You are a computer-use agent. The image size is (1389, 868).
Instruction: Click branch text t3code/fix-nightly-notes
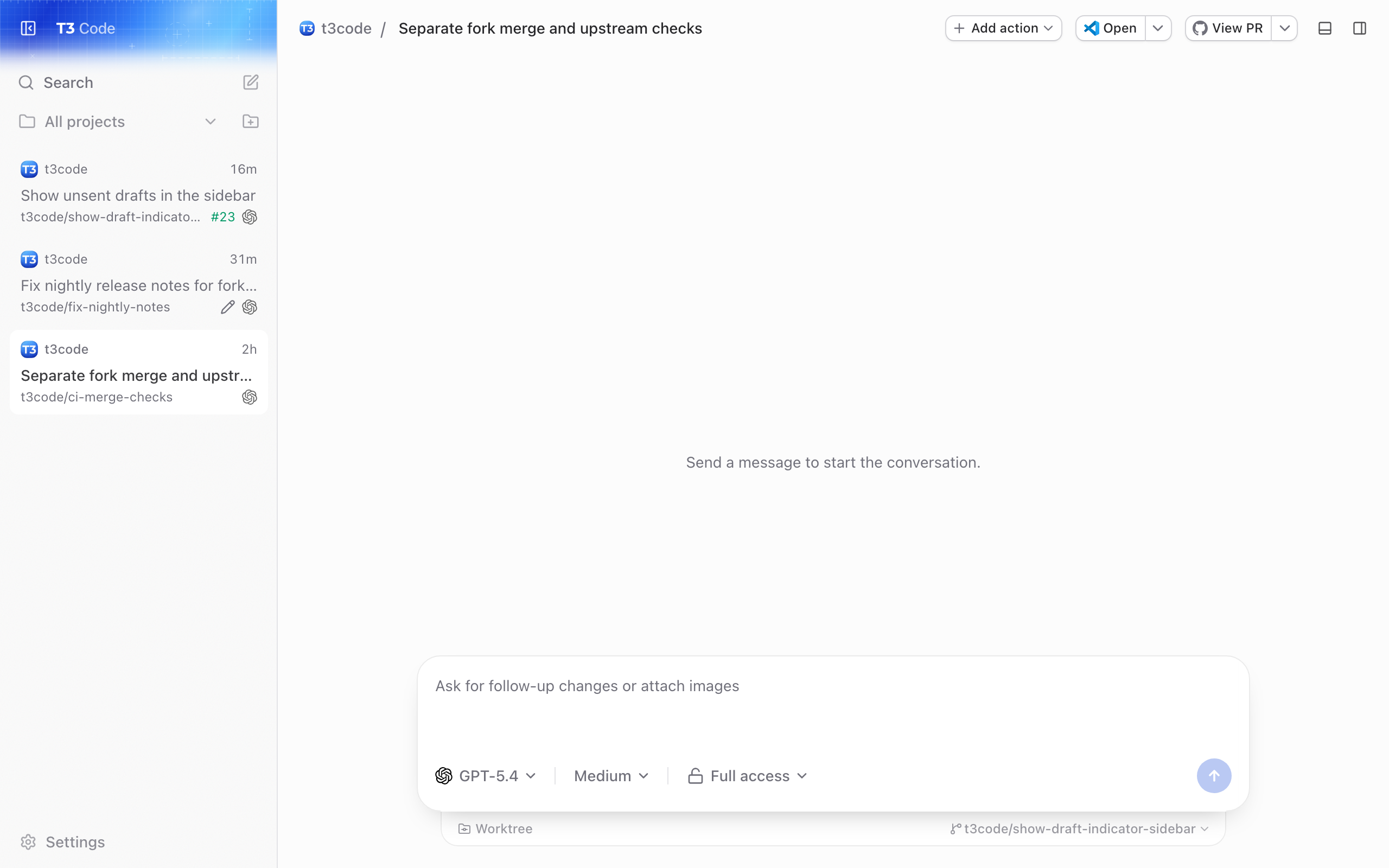click(95, 307)
